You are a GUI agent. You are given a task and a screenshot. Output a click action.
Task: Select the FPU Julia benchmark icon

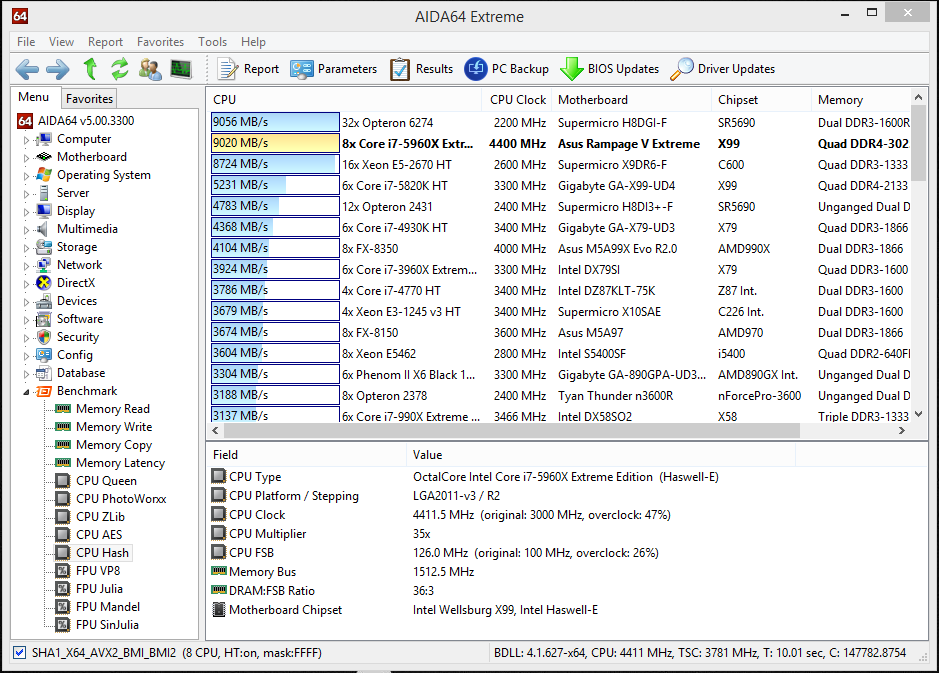(63, 589)
